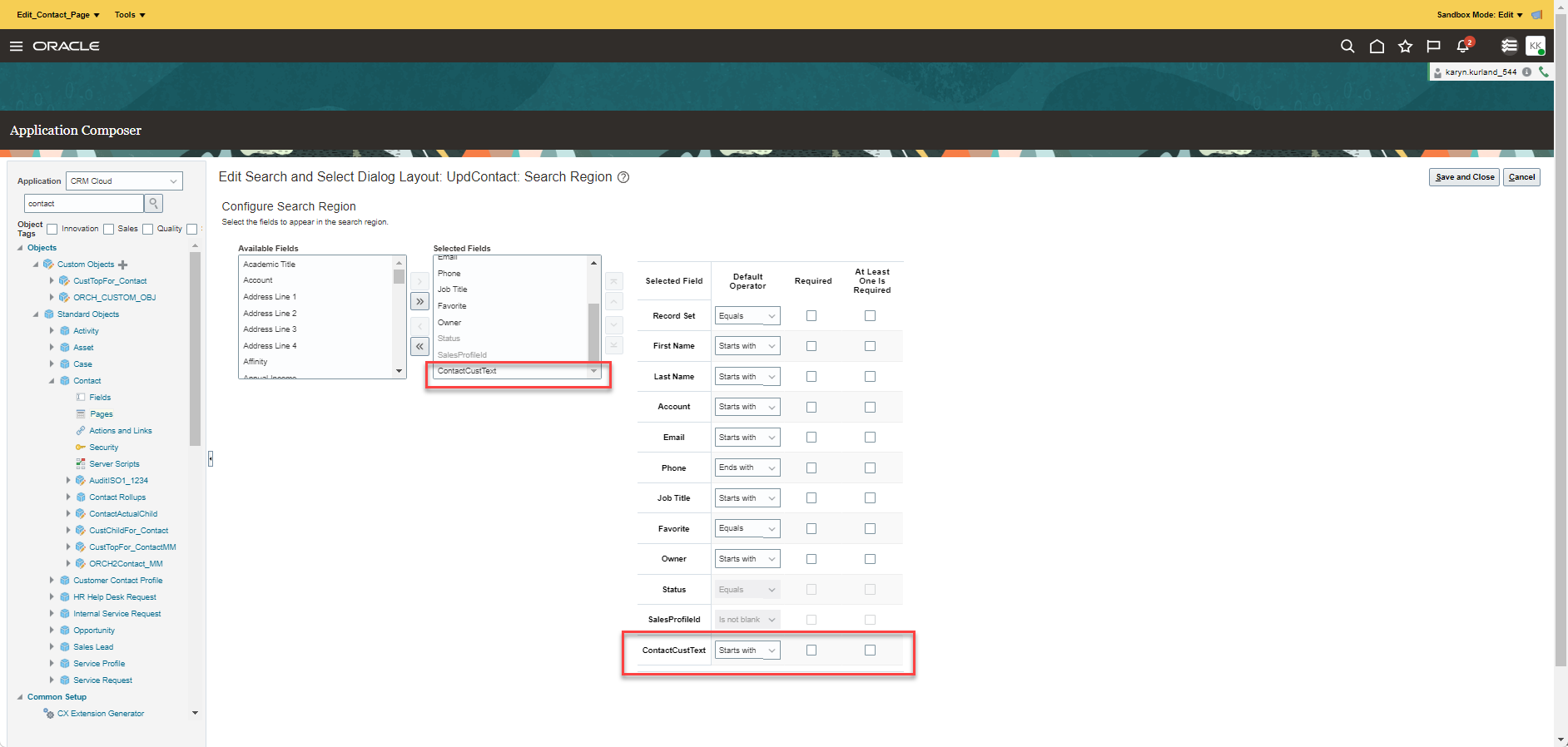Click the Save and Close button
The height and width of the screenshot is (747, 1568).
click(1464, 177)
